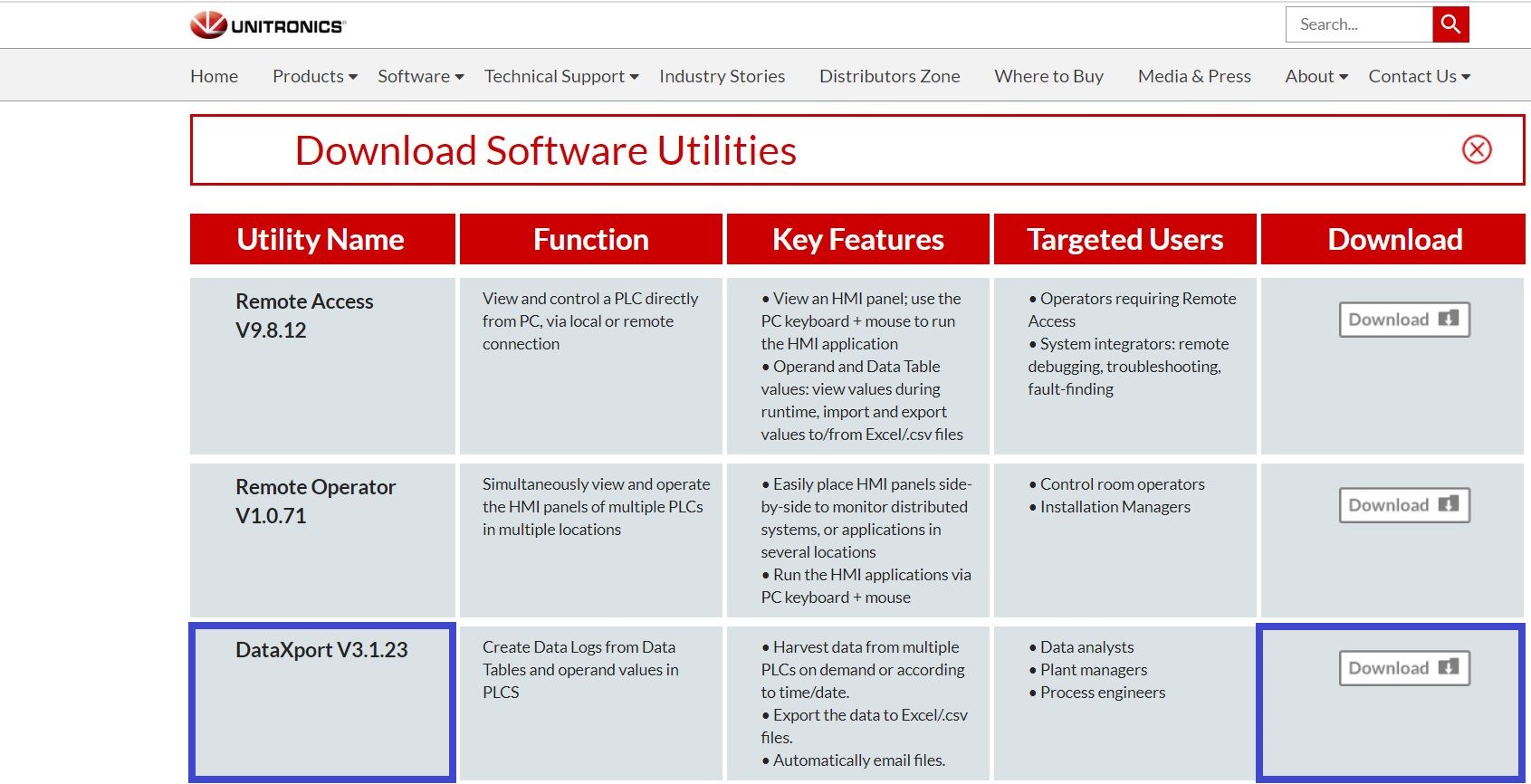Download Remote Access V9.8.12

coord(1404,320)
